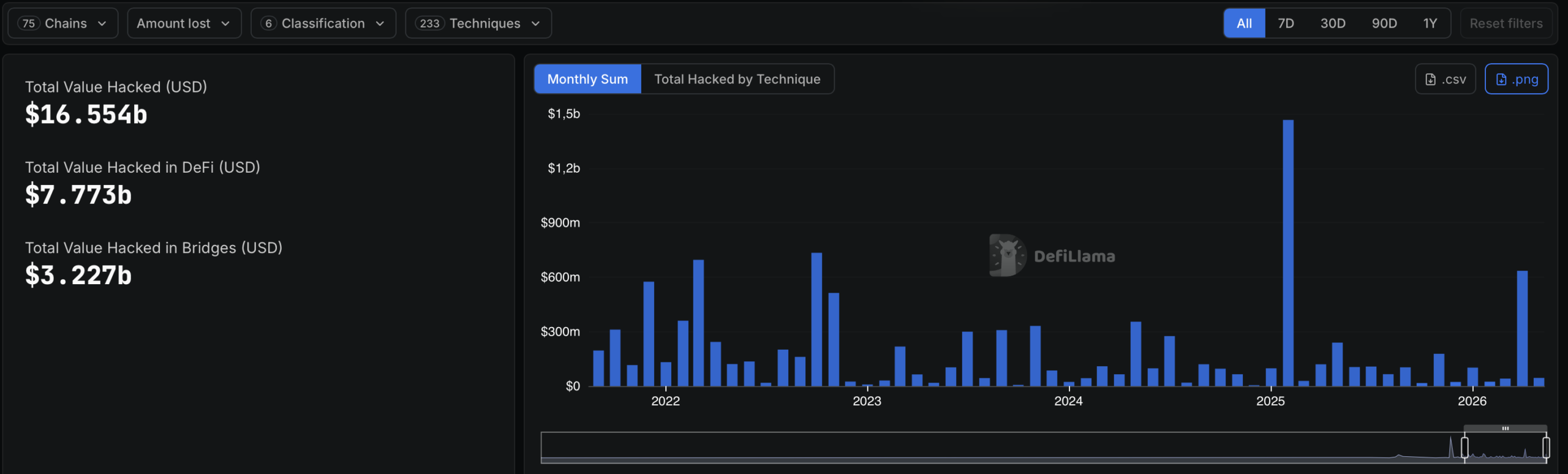
Task: Open the Chains filter dropdown
Action: click(62, 23)
